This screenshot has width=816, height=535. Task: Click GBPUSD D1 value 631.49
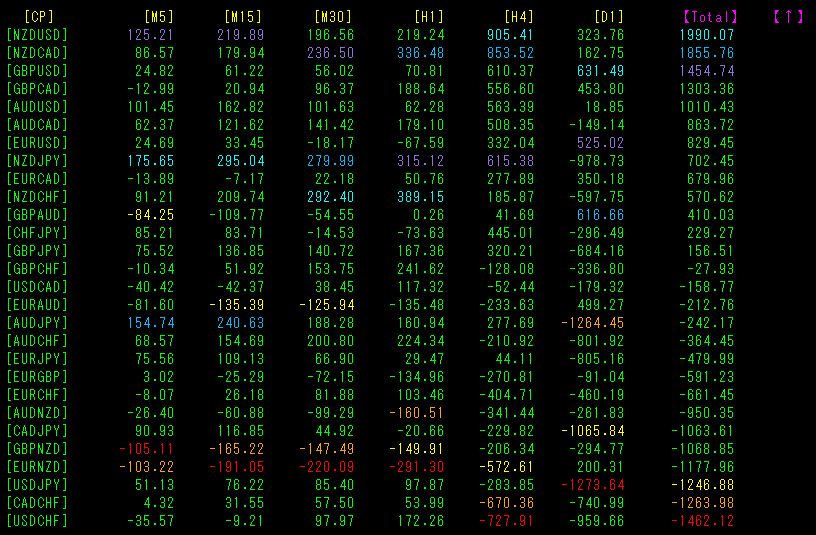click(x=601, y=71)
